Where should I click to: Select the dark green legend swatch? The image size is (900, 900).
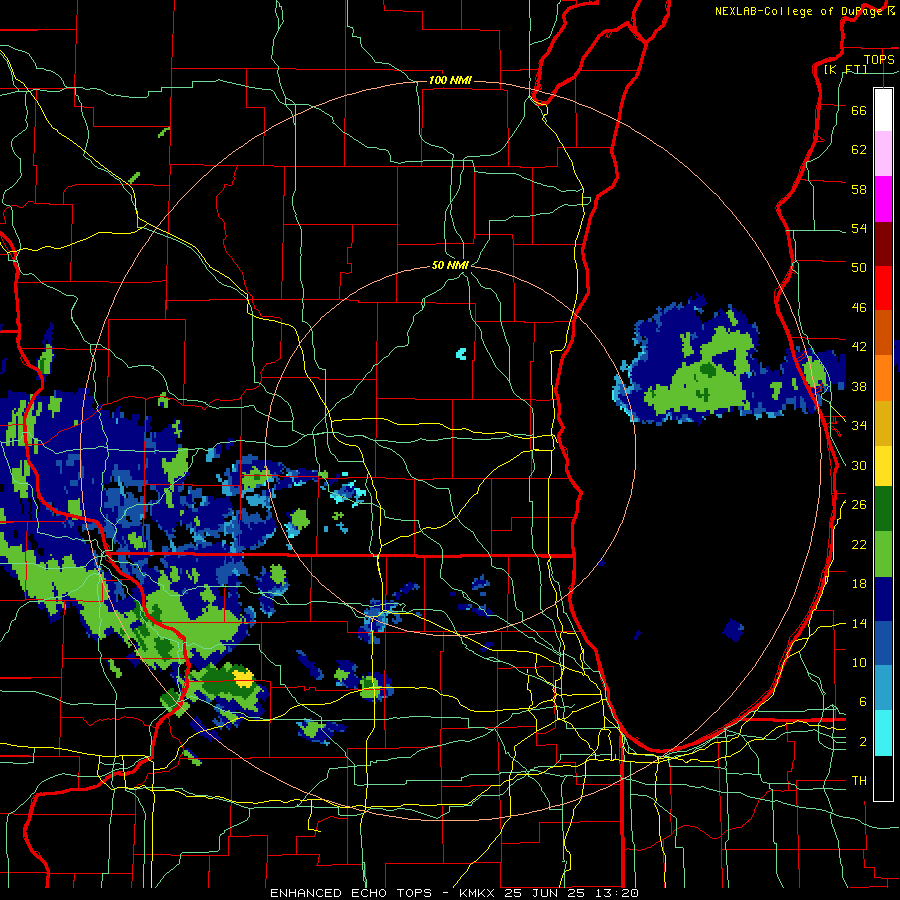tap(883, 509)
